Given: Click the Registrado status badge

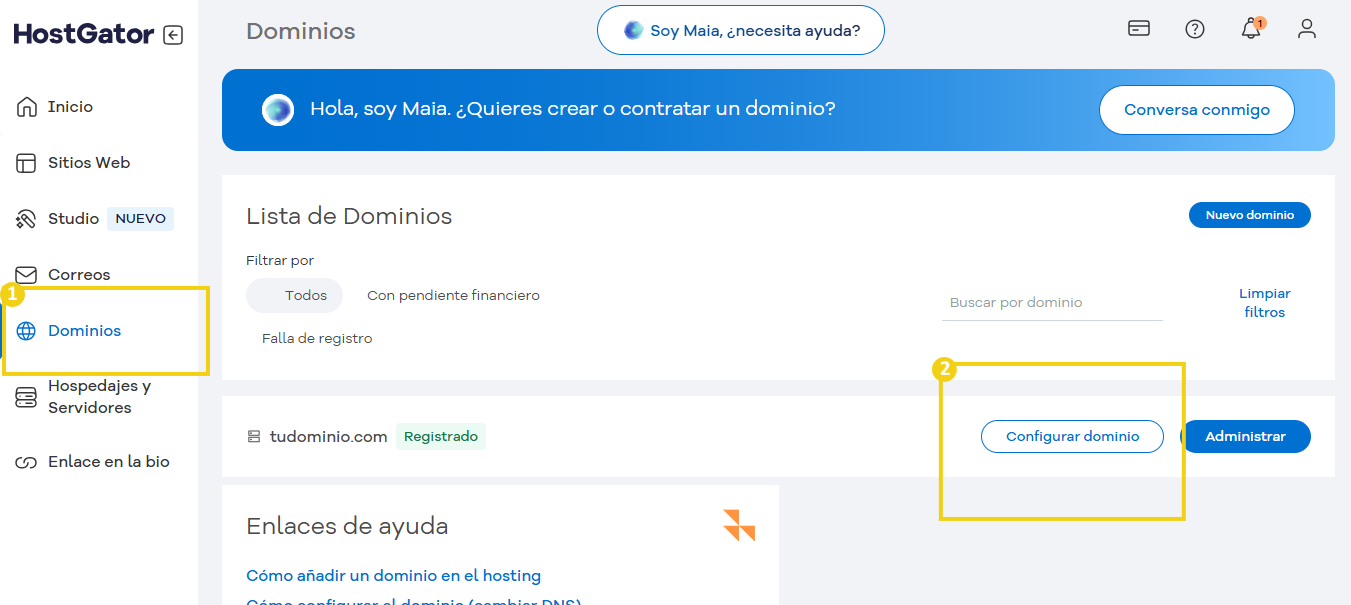Looking at the screenshot, I should click(x=441, y=436).
